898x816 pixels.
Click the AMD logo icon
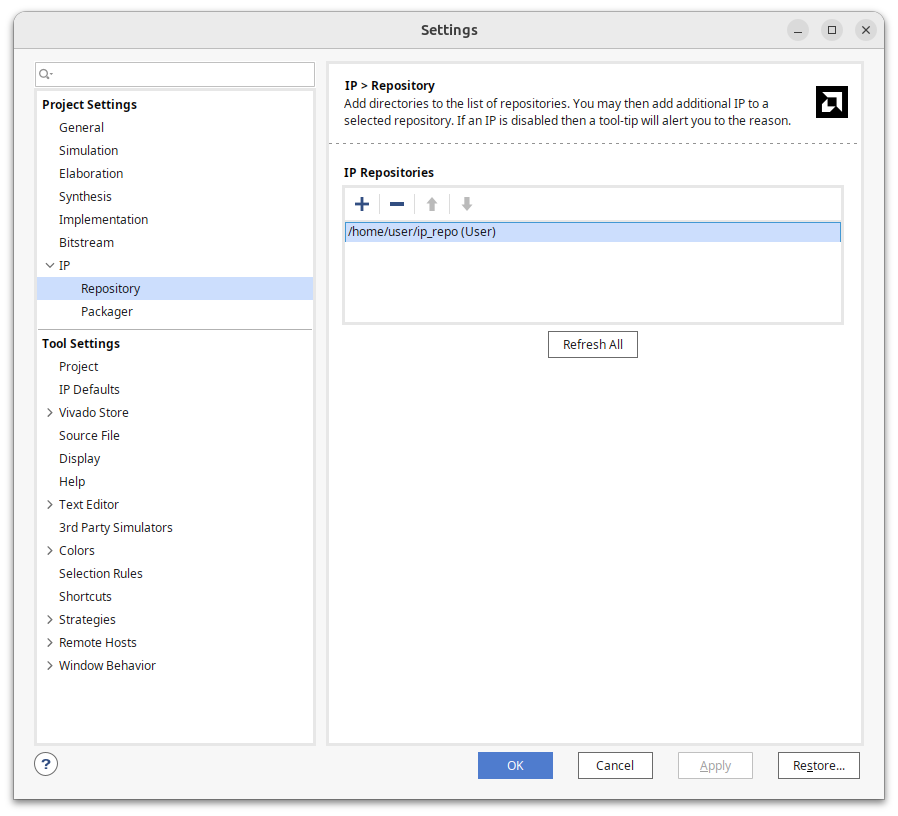pos(832,102)
